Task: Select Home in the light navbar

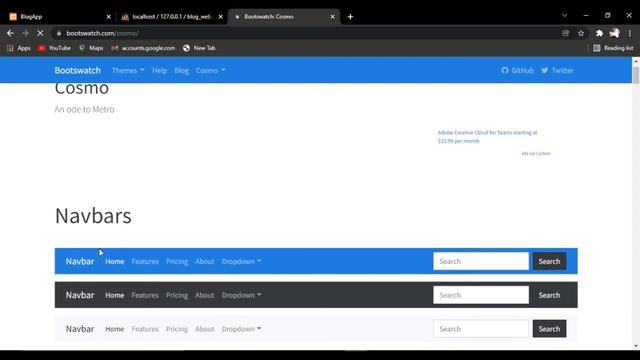Action: [x=115, y=329]
